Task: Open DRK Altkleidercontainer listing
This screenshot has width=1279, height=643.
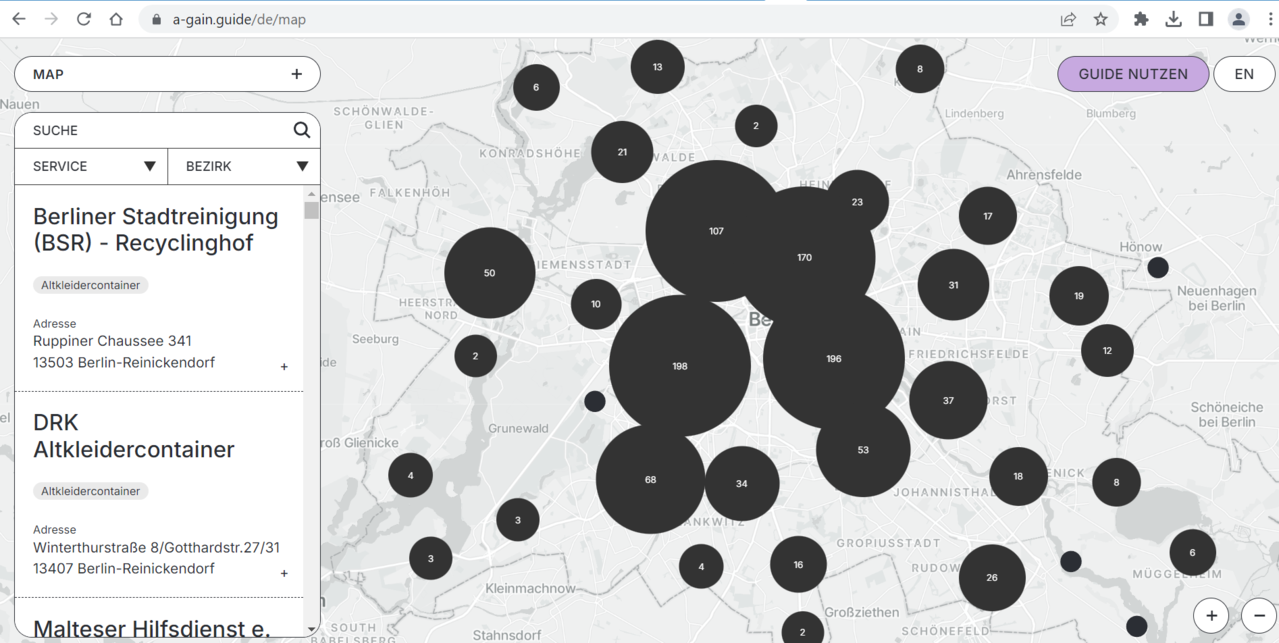Action: coord(134,435)
